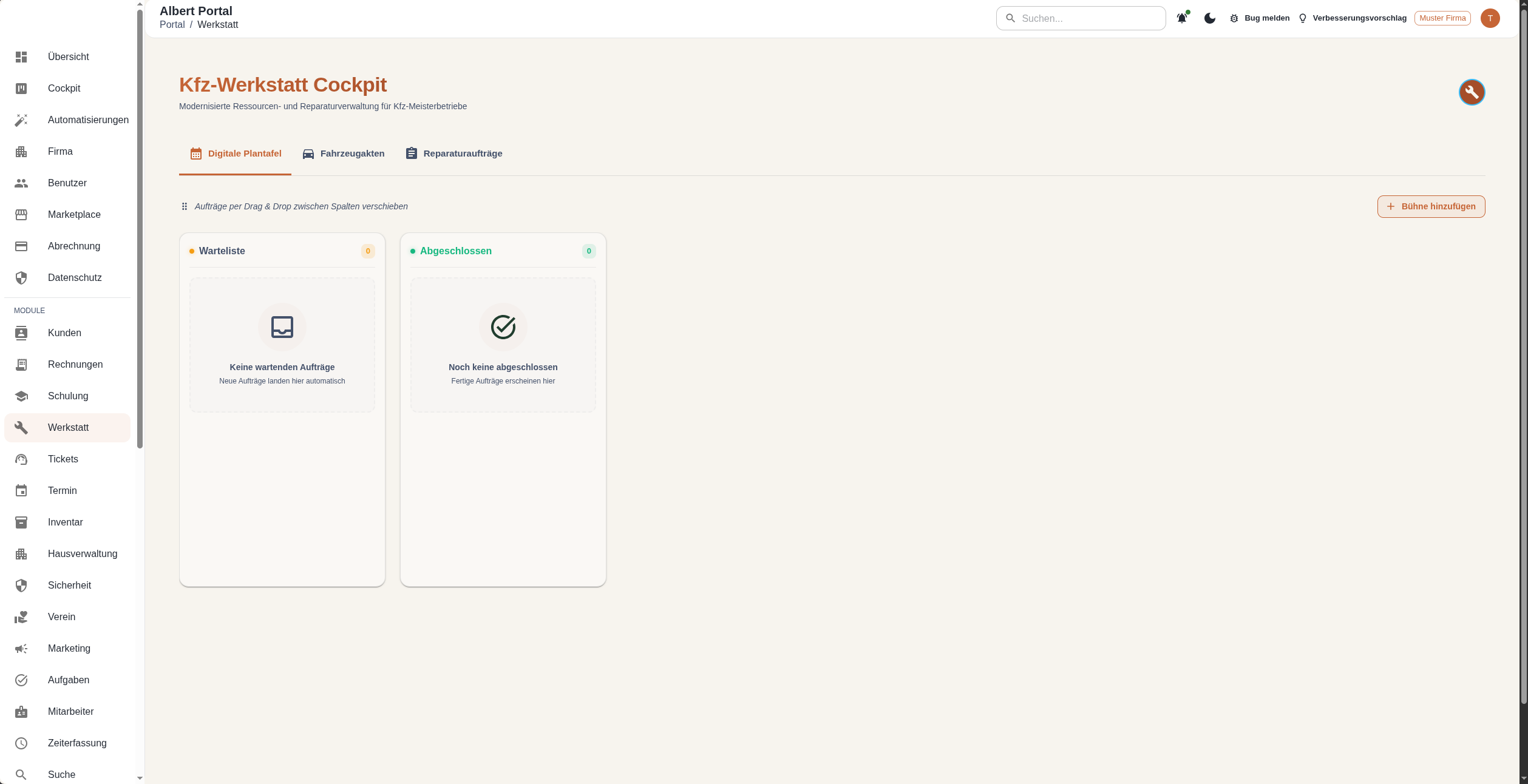1528x784 pixels.
Task: Click the Muster Firma badge
Action: point(1442,18)
